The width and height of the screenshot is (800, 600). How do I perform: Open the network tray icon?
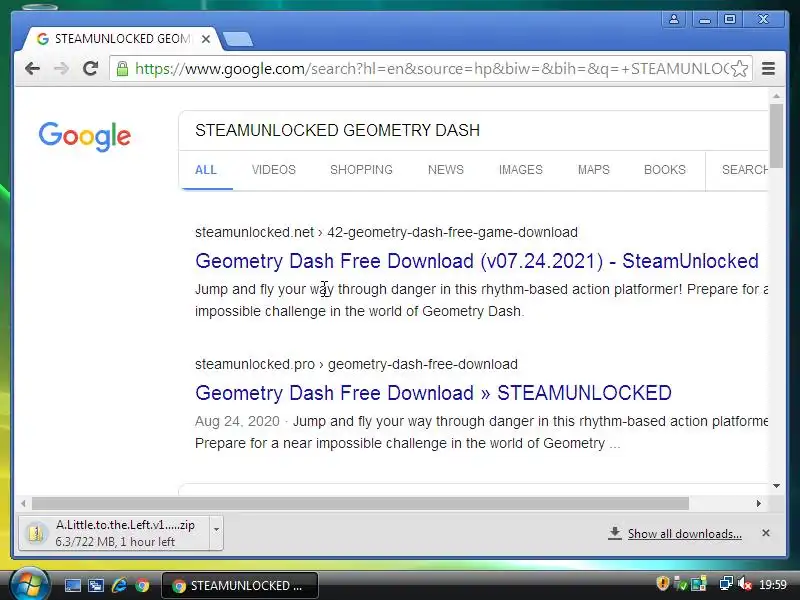(x=726, y=583)
